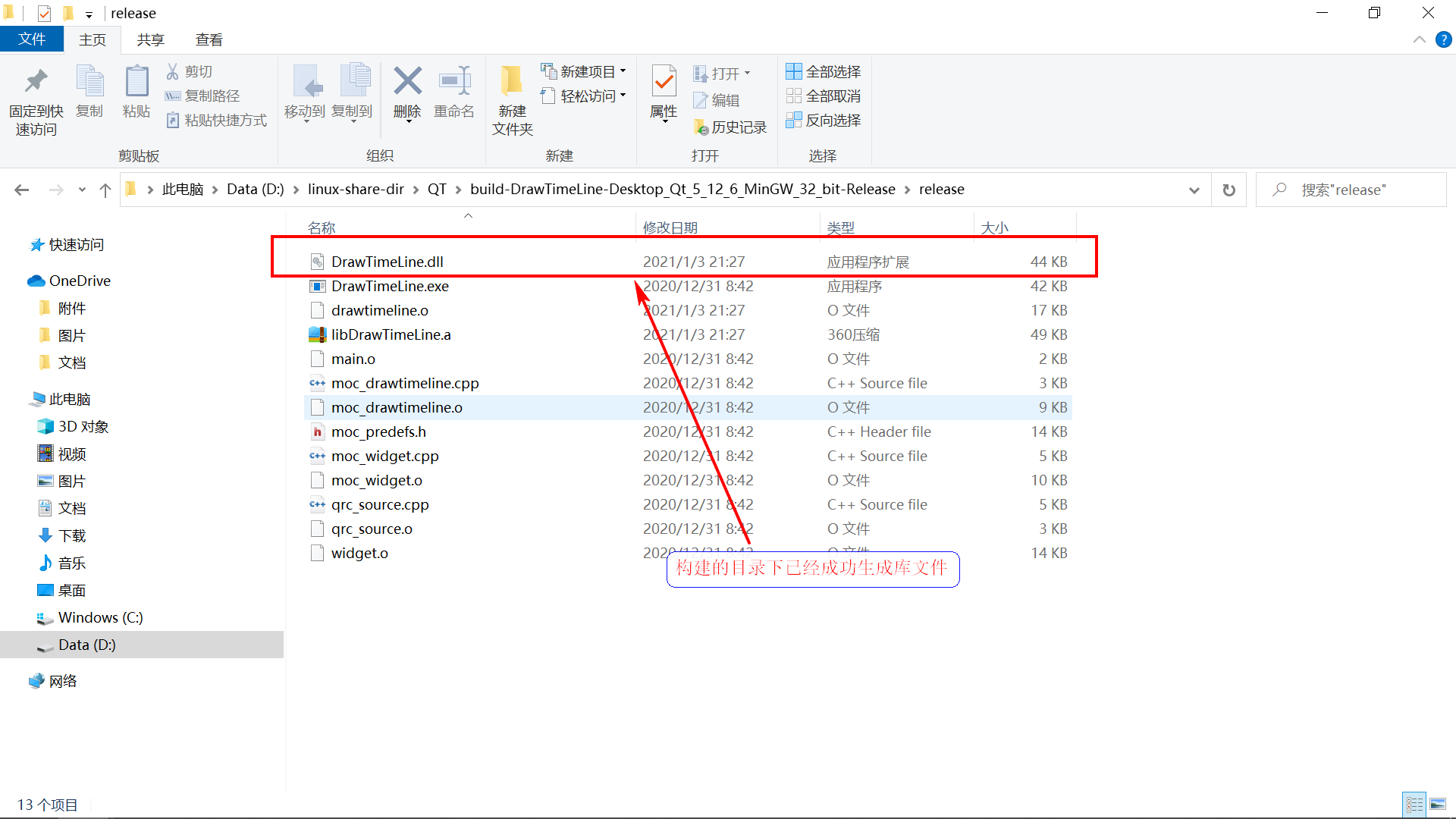Collapse the ribbon with the chevron
The image size is (1456, 819).
pos(1420,39)
